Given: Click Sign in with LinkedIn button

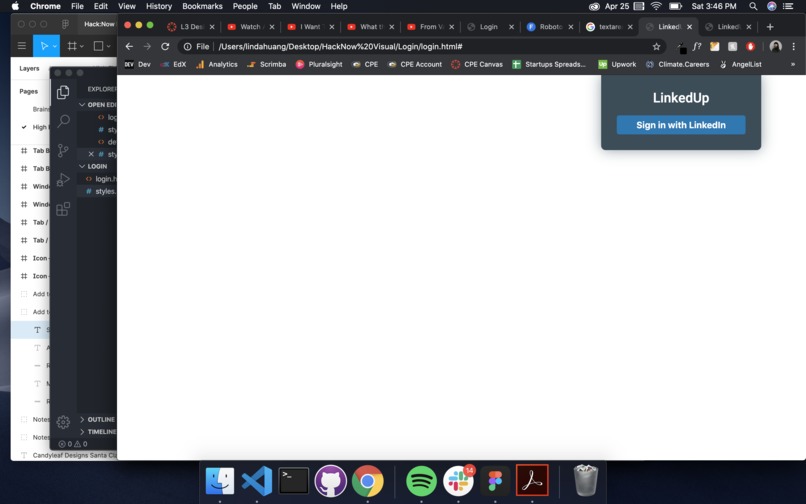Looking at the screenshot, I should coord(681,125).
